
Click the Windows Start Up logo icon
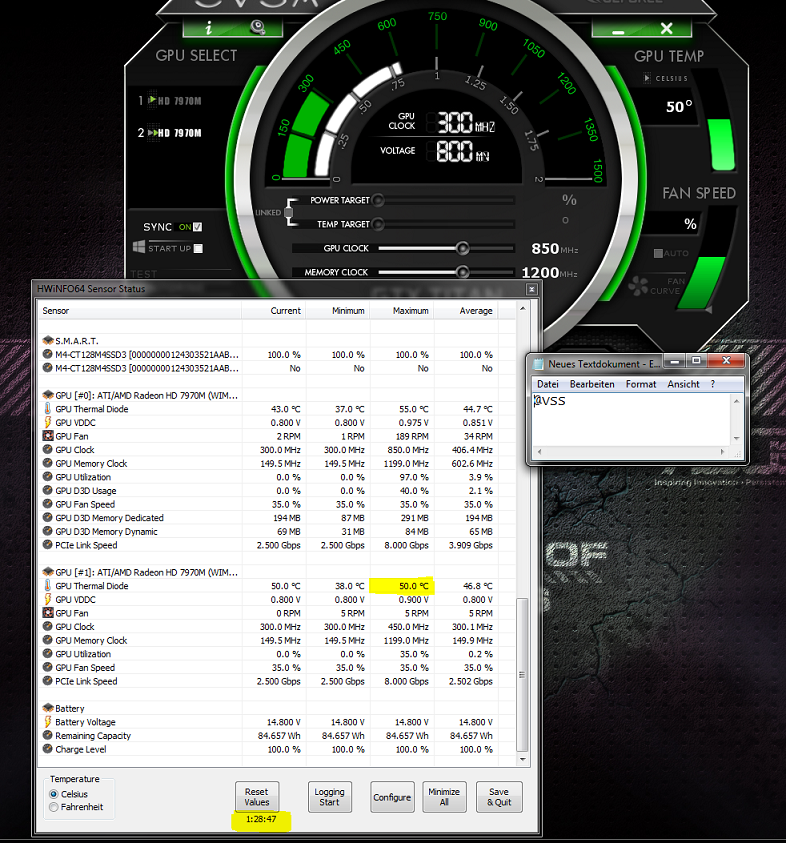pos(139,247)
